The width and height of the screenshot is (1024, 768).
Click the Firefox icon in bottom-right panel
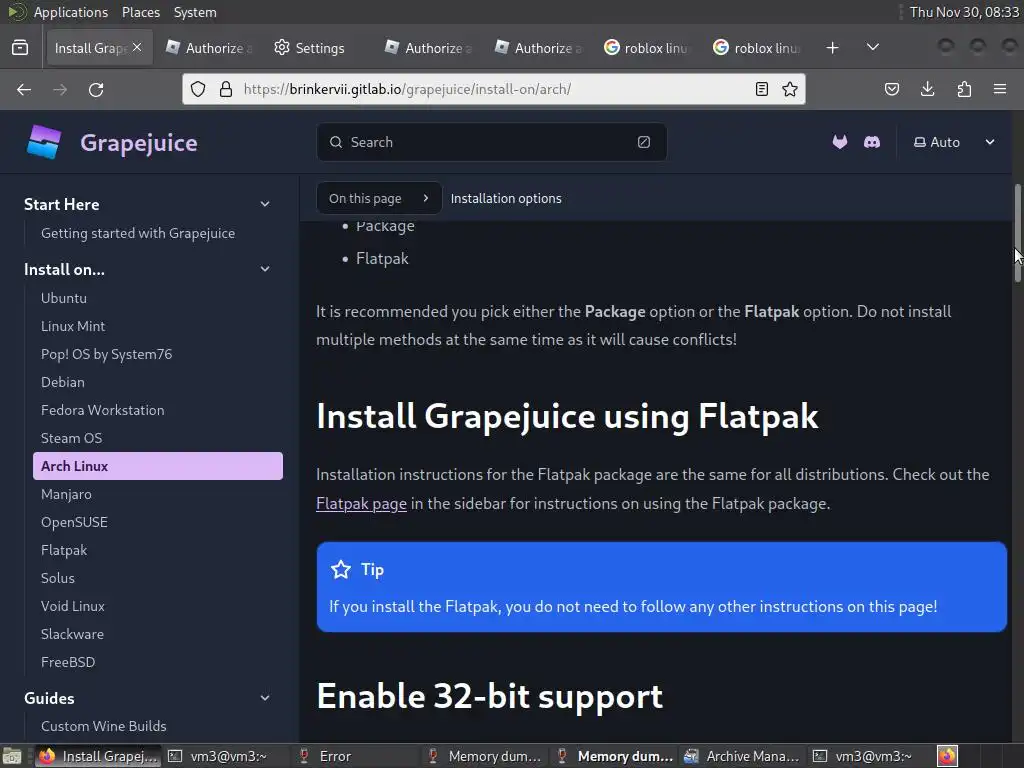(947, 756)
